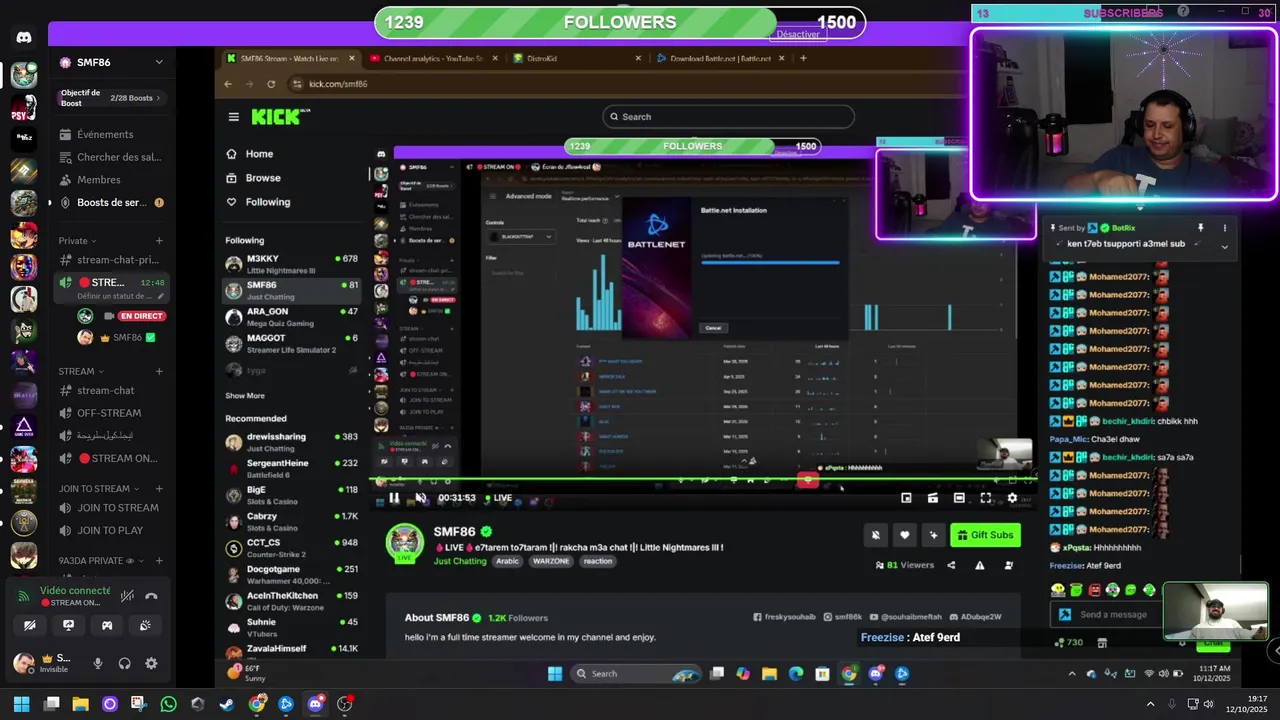
Task: Start a Discord activity
Action: tap(107, 625)
